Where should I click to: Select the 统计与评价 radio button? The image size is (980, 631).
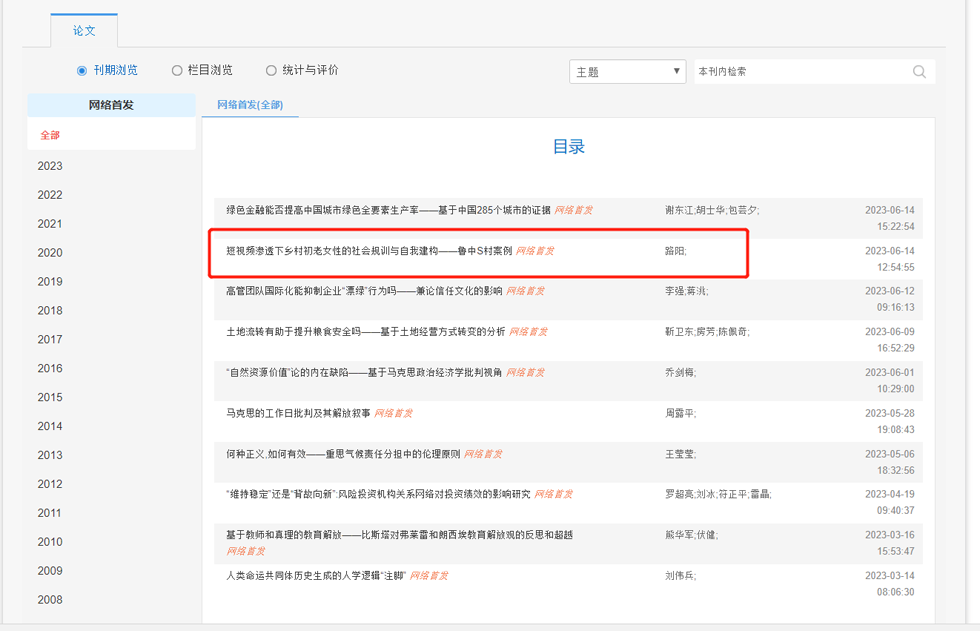coord(271,71)
